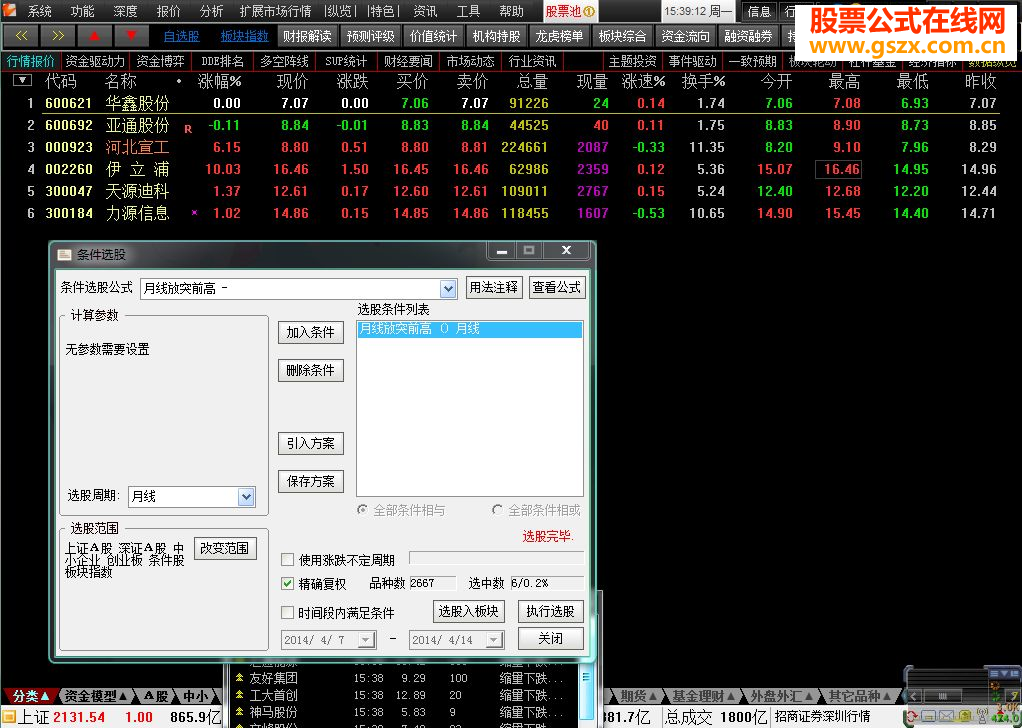Click the red up triangle toolbar button
This screenshot has width=1022, height=728.
tap(95, 36)
